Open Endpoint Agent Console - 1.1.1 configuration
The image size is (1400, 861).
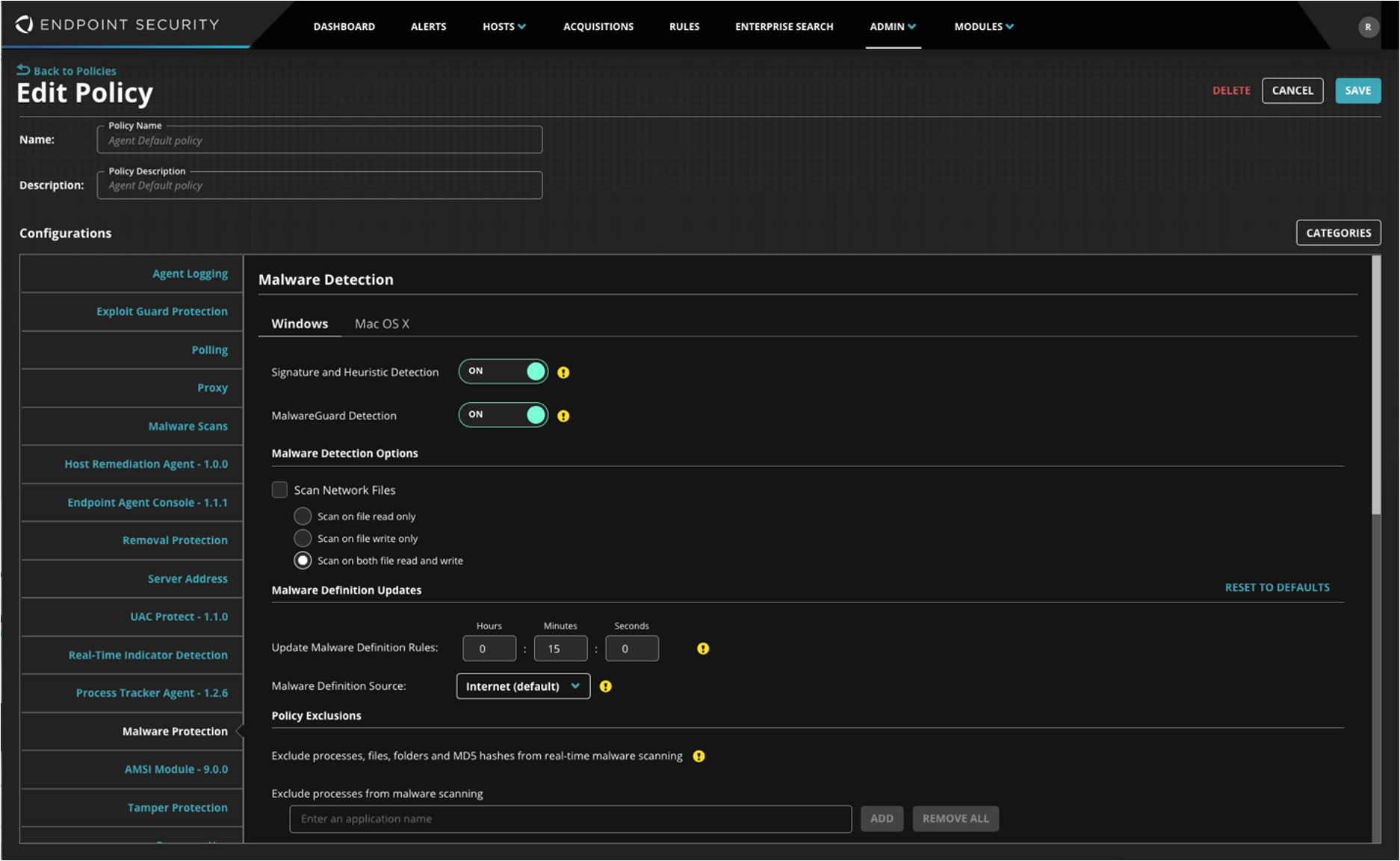[132, 502]
